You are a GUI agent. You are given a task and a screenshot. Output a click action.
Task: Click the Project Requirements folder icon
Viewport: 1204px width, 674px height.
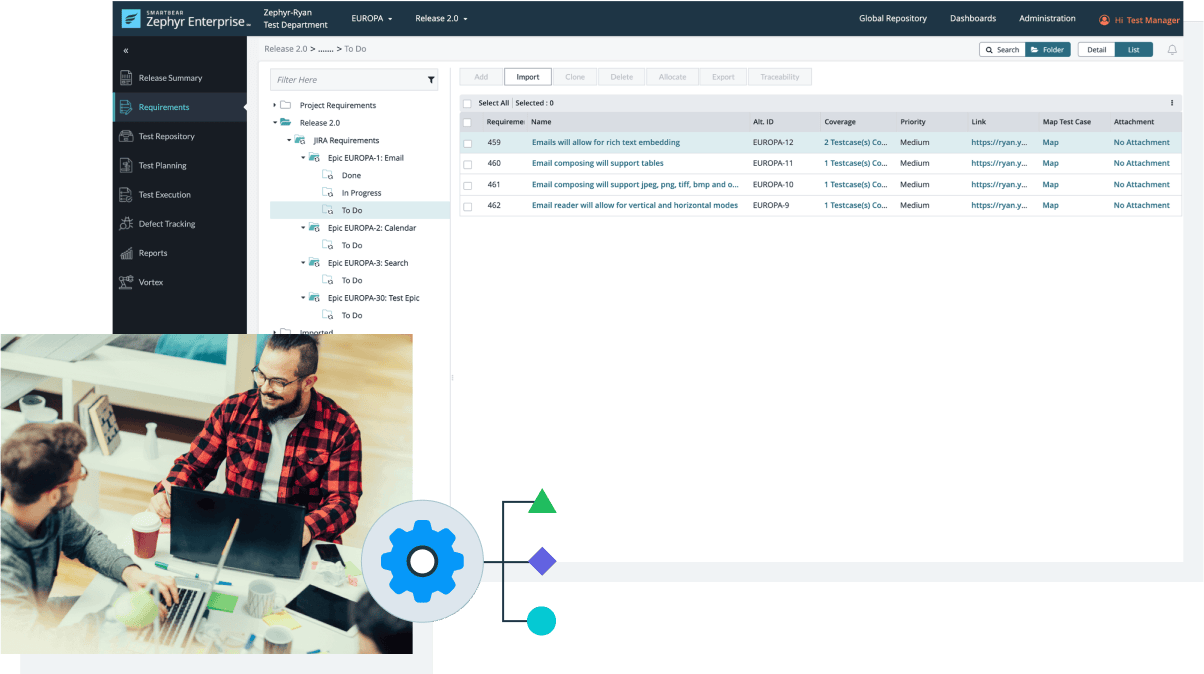286,105
